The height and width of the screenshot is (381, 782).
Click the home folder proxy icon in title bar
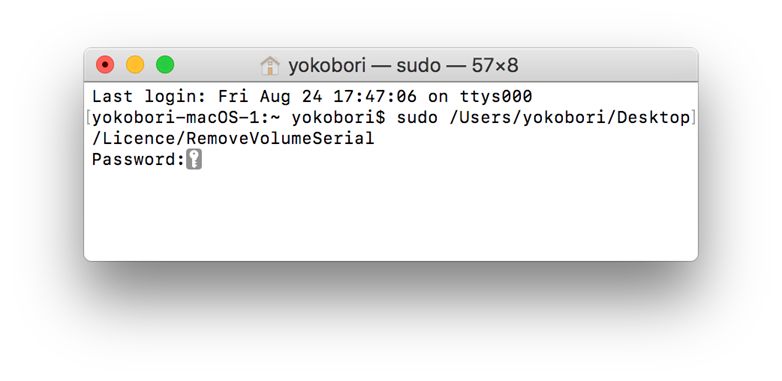[270, 65]
